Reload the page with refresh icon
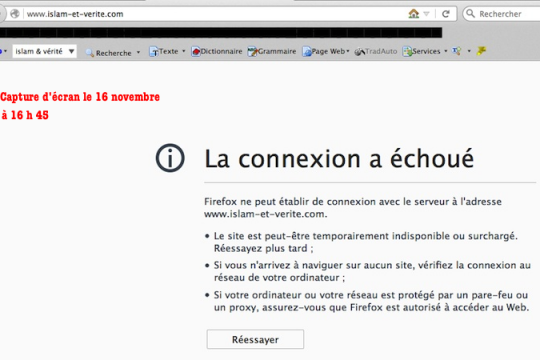 click(x=446, y=14)
